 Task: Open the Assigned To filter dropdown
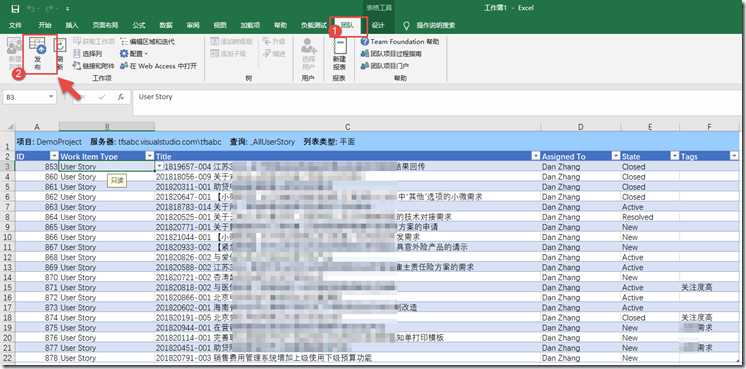click(x=616, y=156)
